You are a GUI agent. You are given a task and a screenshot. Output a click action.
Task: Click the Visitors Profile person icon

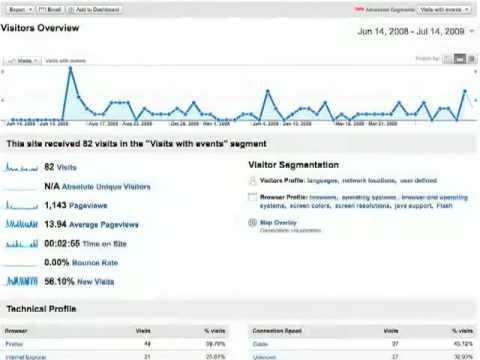pos(252,181)
